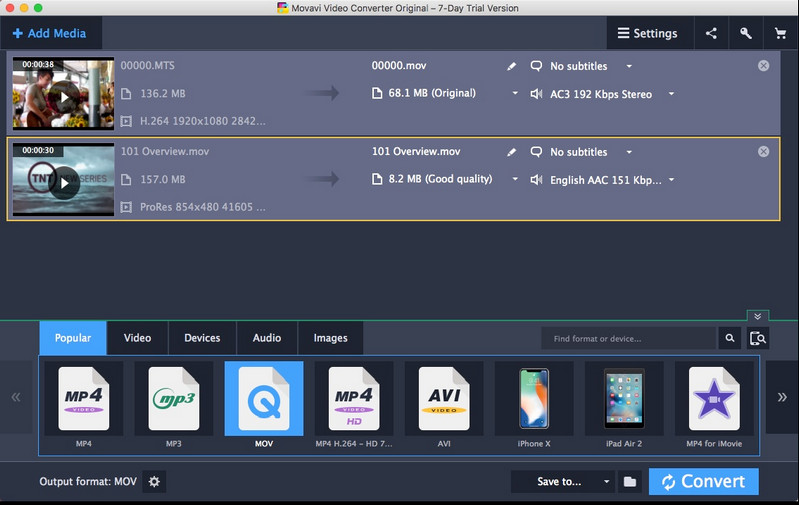
Task: Edit output name 00000.mov with pencil icon
Action: click(x=512, y=66)
